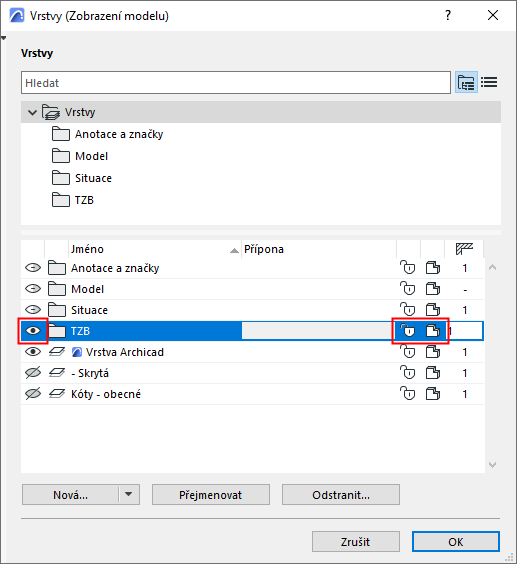Screen dimensions: 517x564
Task: Open the Nová button dropdown arrow
Action: 128,494
